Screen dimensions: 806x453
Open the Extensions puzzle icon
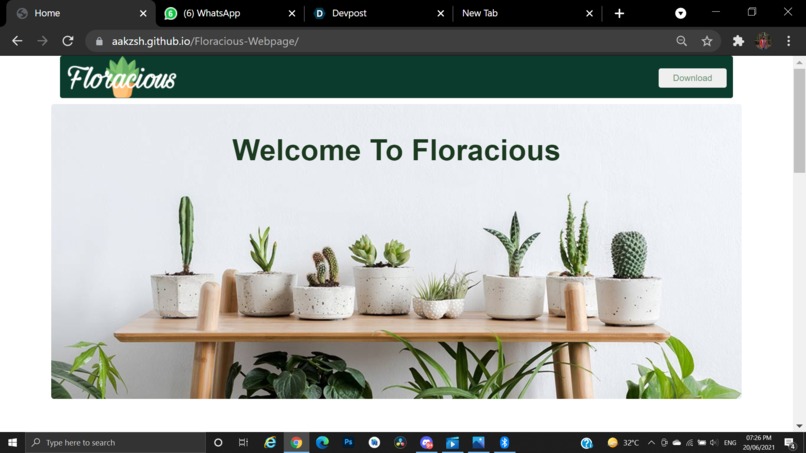[x=738, y=41]
